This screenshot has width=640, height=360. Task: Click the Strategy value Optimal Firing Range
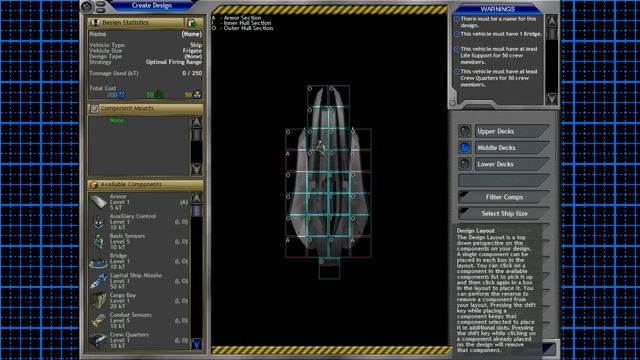174,62
